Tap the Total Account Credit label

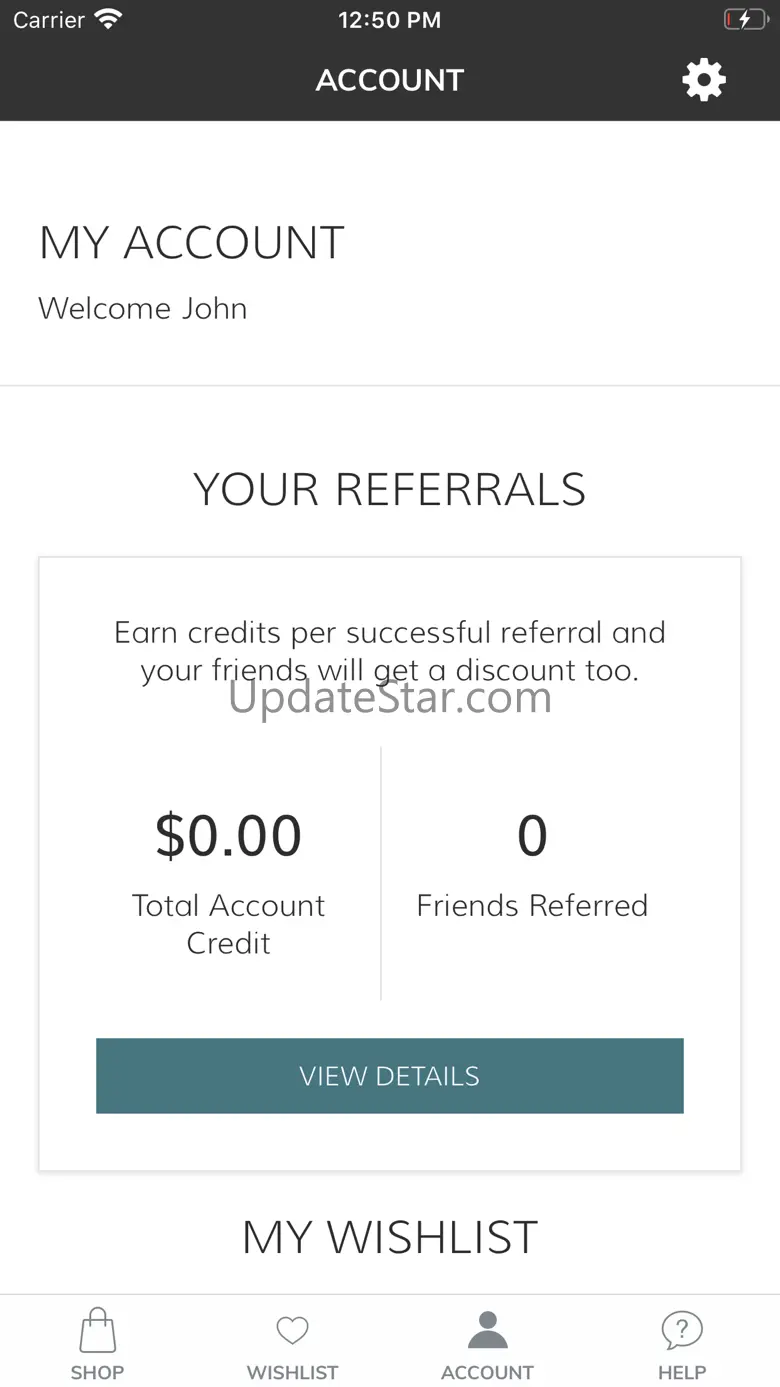click(x=228, y=923)
